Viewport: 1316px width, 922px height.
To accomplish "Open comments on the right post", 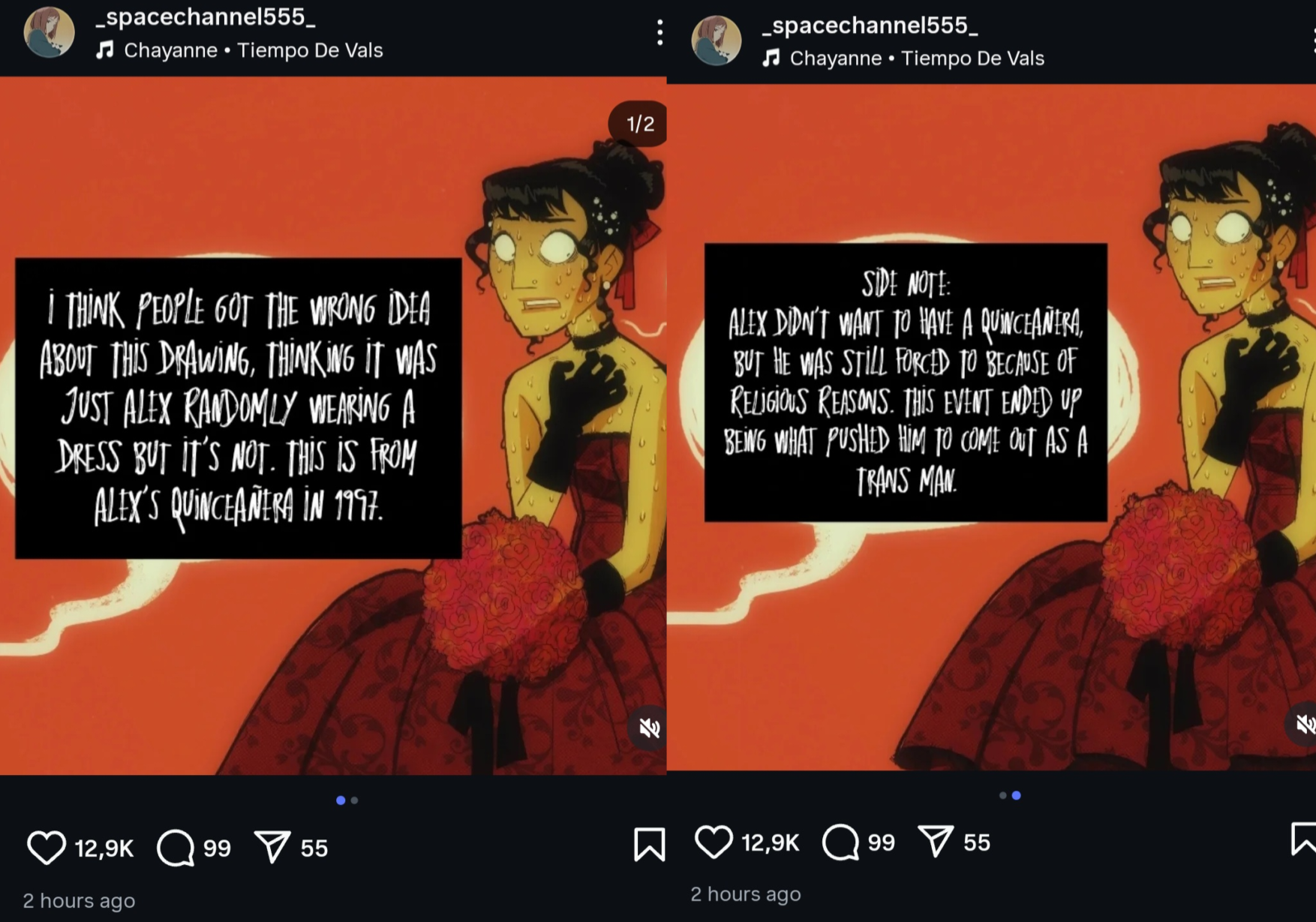I will click(x=840, y=842).
